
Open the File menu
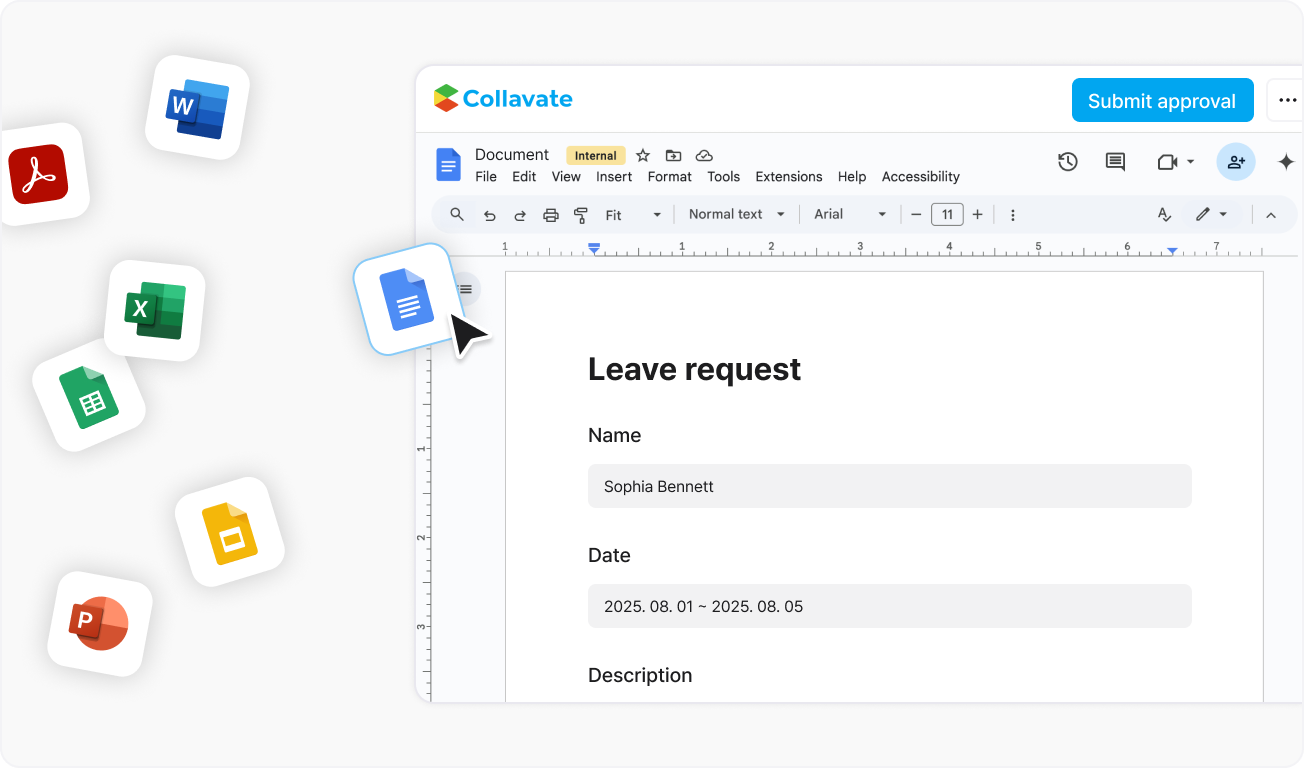coord(486,177)
